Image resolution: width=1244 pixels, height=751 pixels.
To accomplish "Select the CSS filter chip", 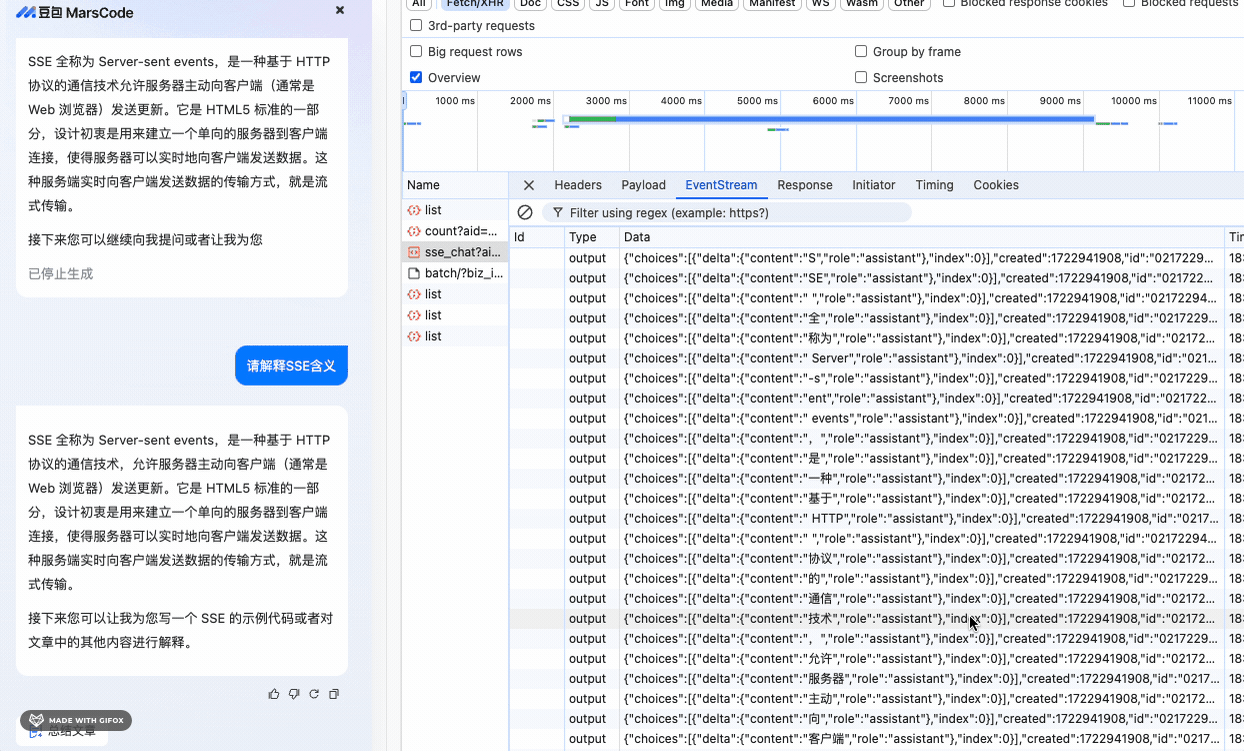I will pyautogui.click(x=568, y=4).
